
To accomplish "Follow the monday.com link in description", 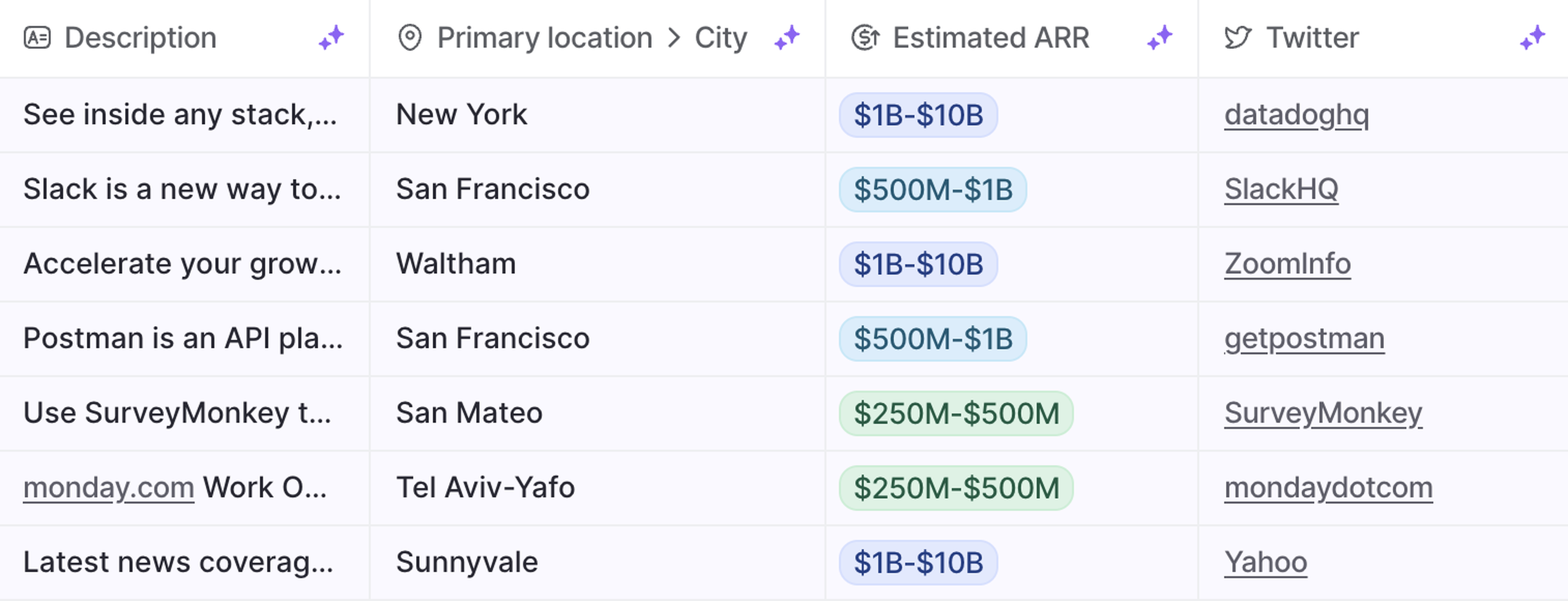I will tap(108, 488).
